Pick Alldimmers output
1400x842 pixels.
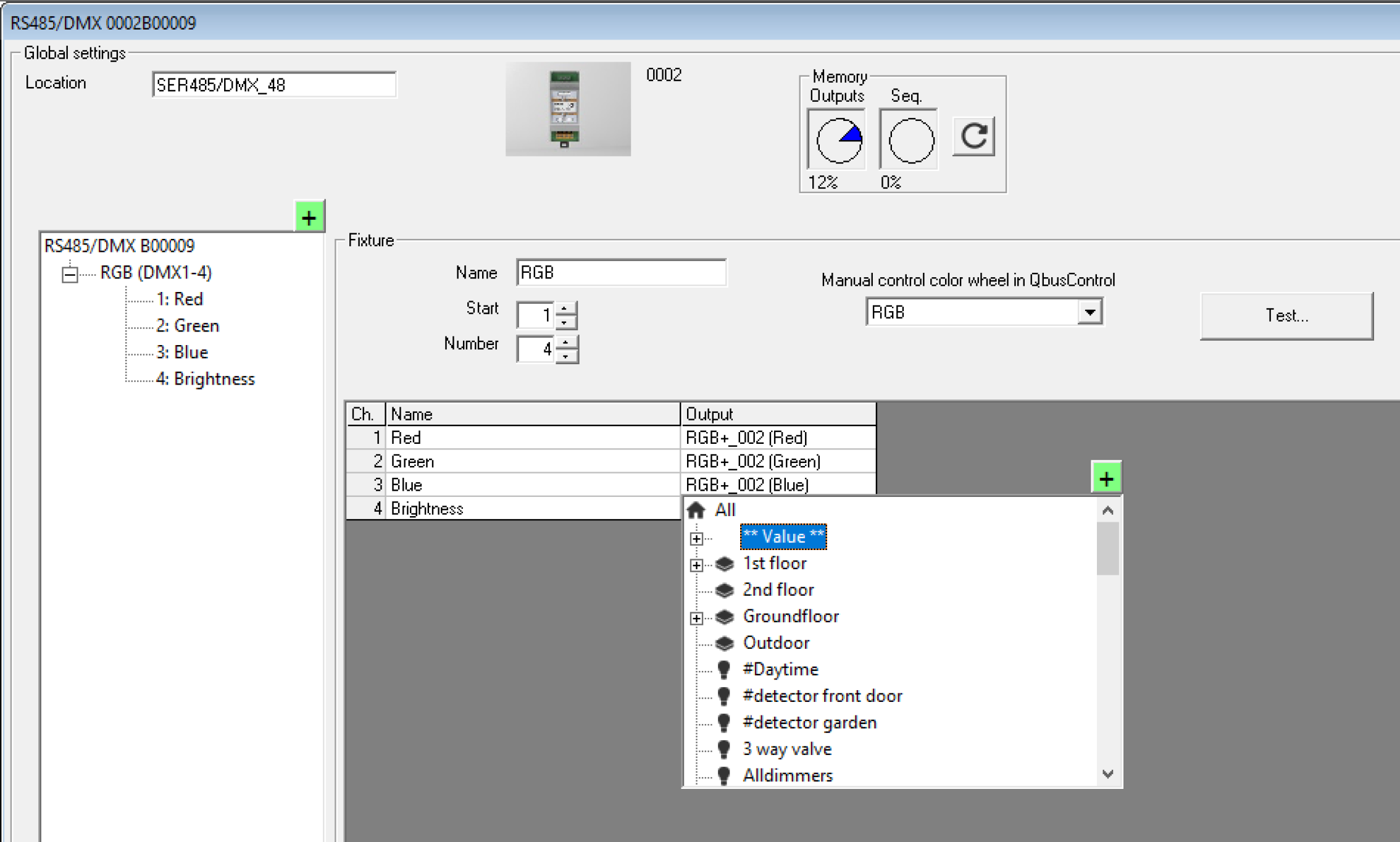pyautogui.click(x=788, y=775)
